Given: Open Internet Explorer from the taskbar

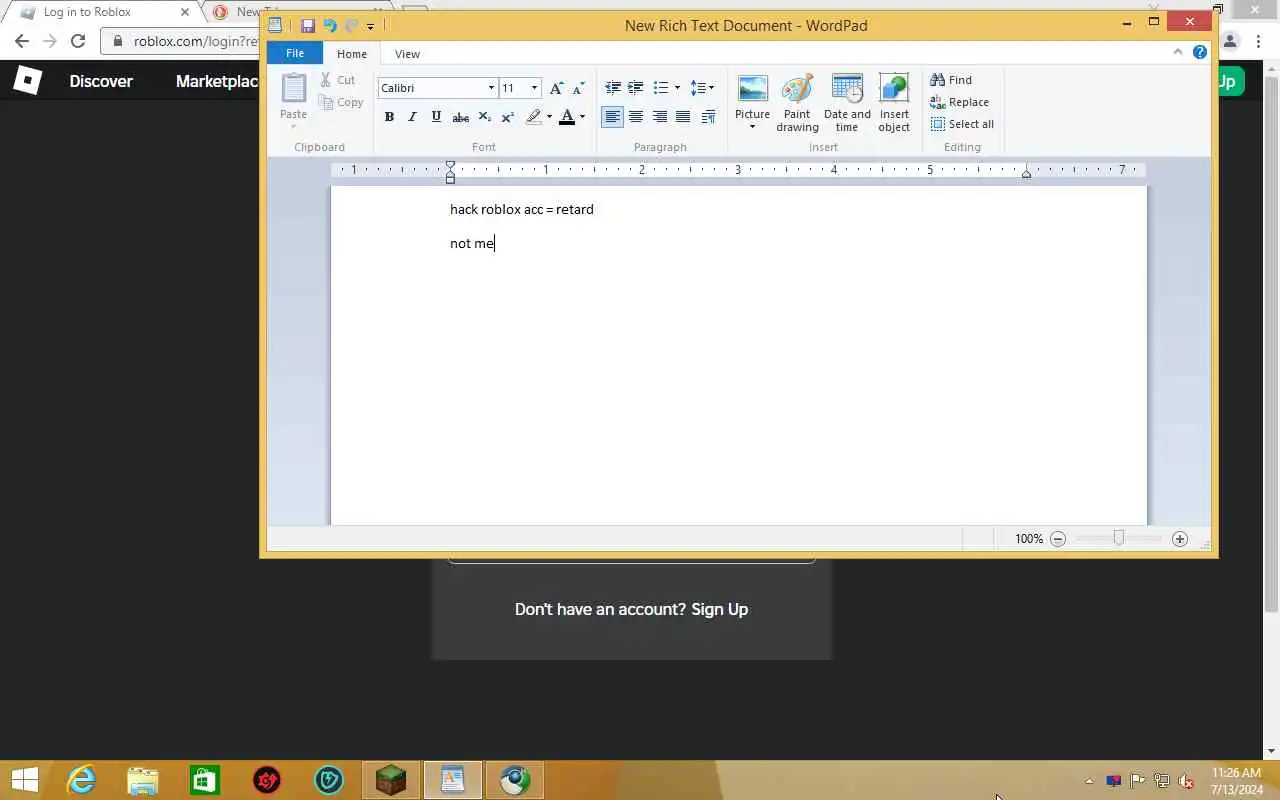Looking at the screenshot, I should point(80,780).
